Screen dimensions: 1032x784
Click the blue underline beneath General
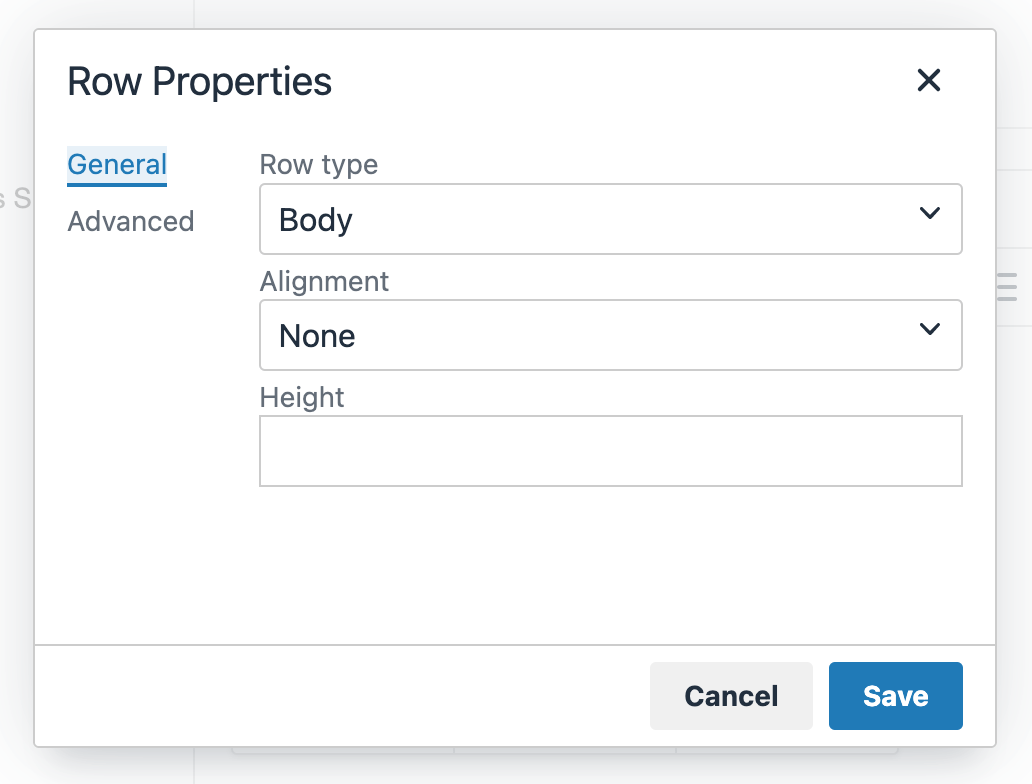(117, 184)
